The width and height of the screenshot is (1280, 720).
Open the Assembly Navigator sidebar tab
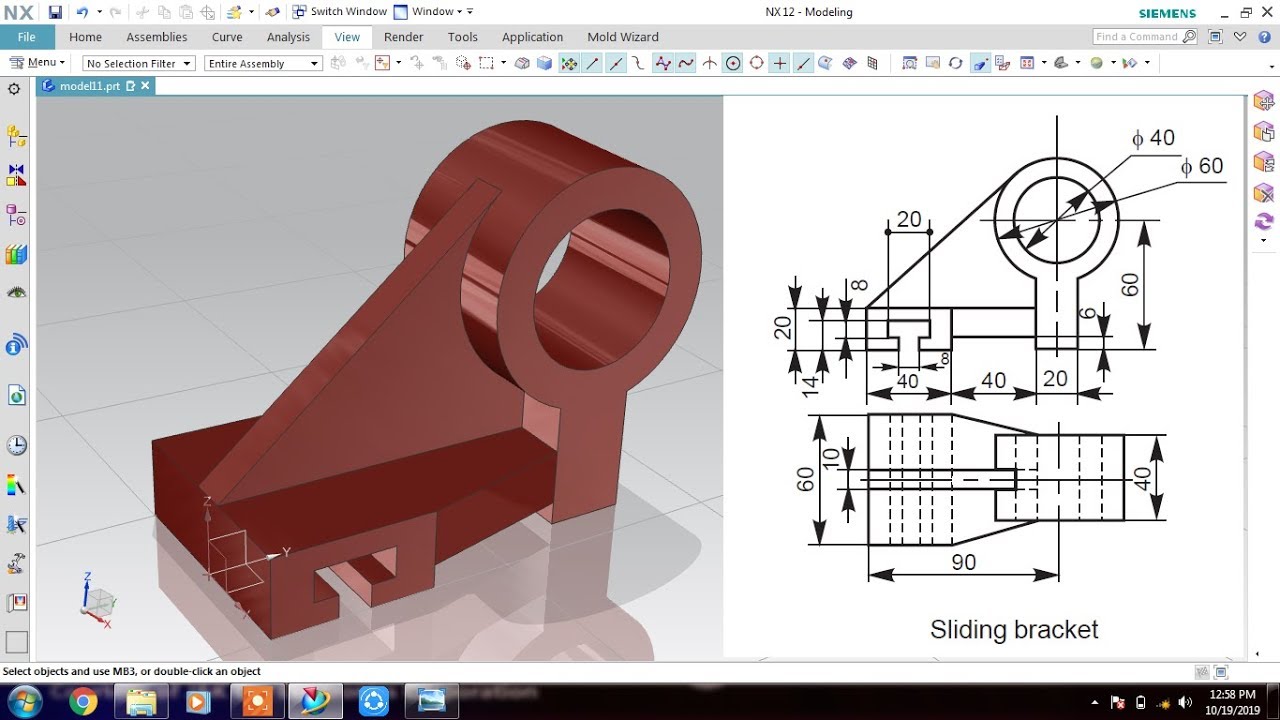16,134
